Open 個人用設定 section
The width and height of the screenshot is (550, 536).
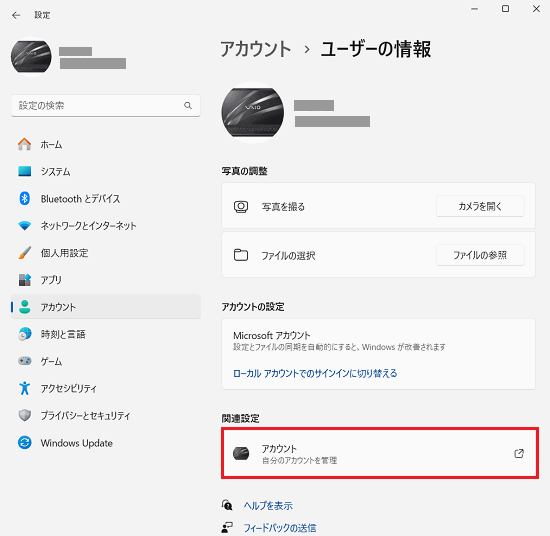point(106,253)
